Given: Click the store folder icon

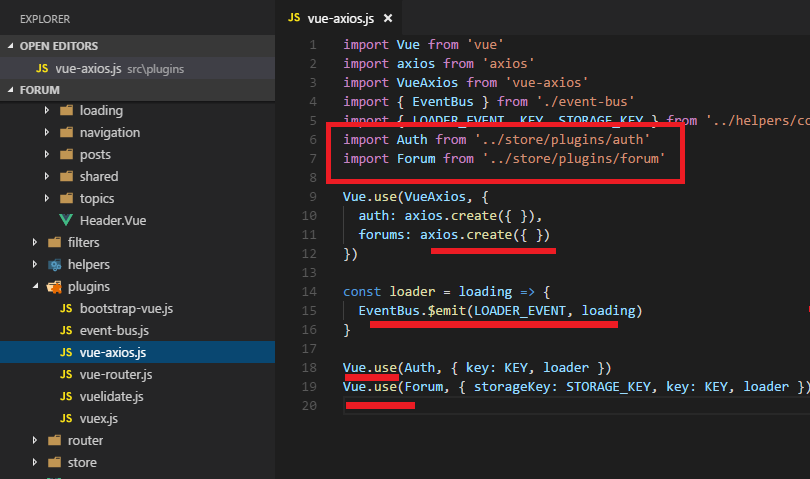Looking at the screenshot, I should pyautogui.click(x=54, y=462).
